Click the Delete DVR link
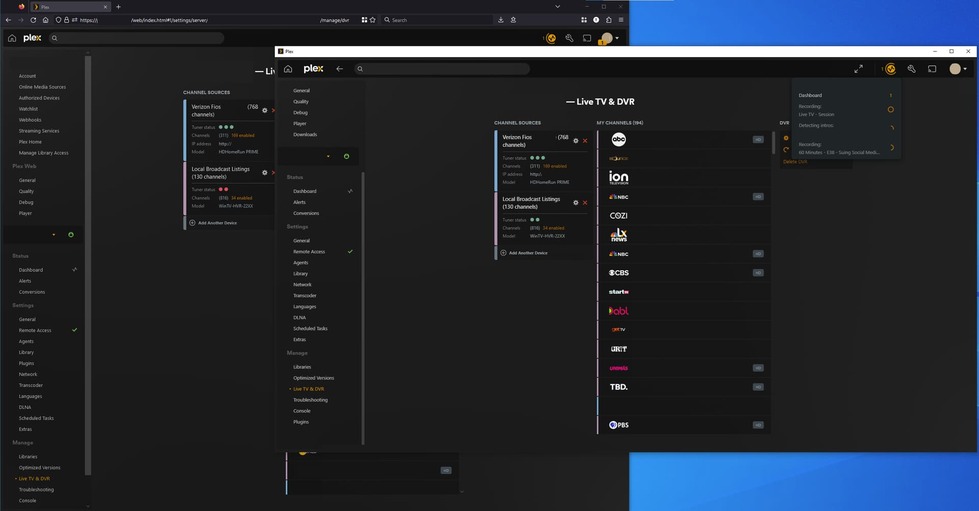979x511 pixels. (x=795, y=162)
